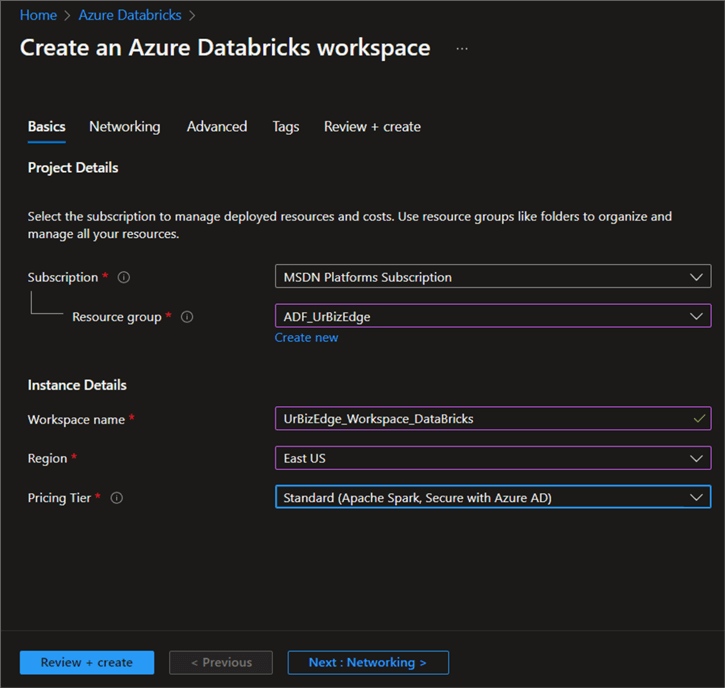
Task: Click the Subscription info icon
Action: (124, 278)
